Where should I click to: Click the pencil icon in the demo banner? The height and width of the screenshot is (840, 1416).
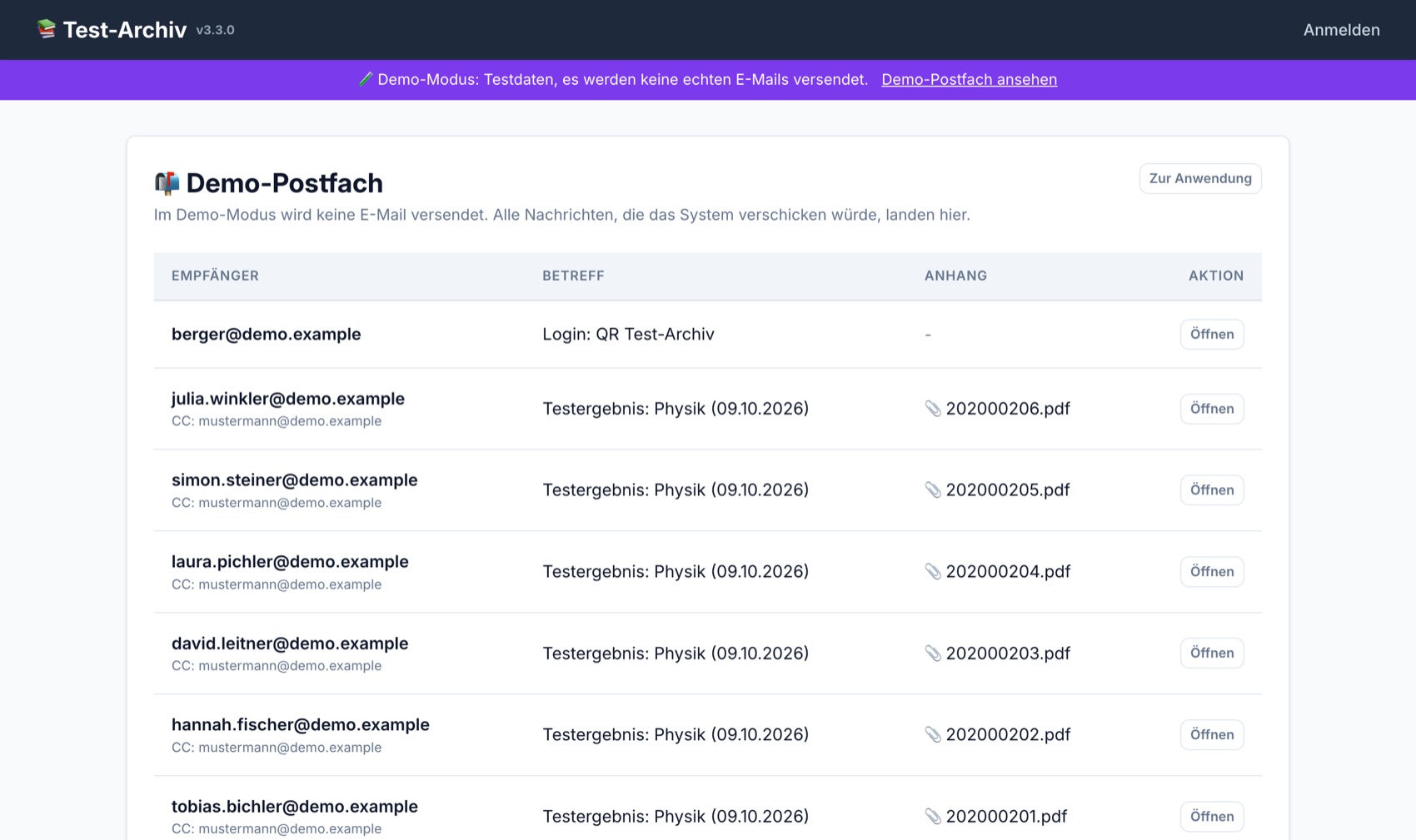(x=365, y=79)
